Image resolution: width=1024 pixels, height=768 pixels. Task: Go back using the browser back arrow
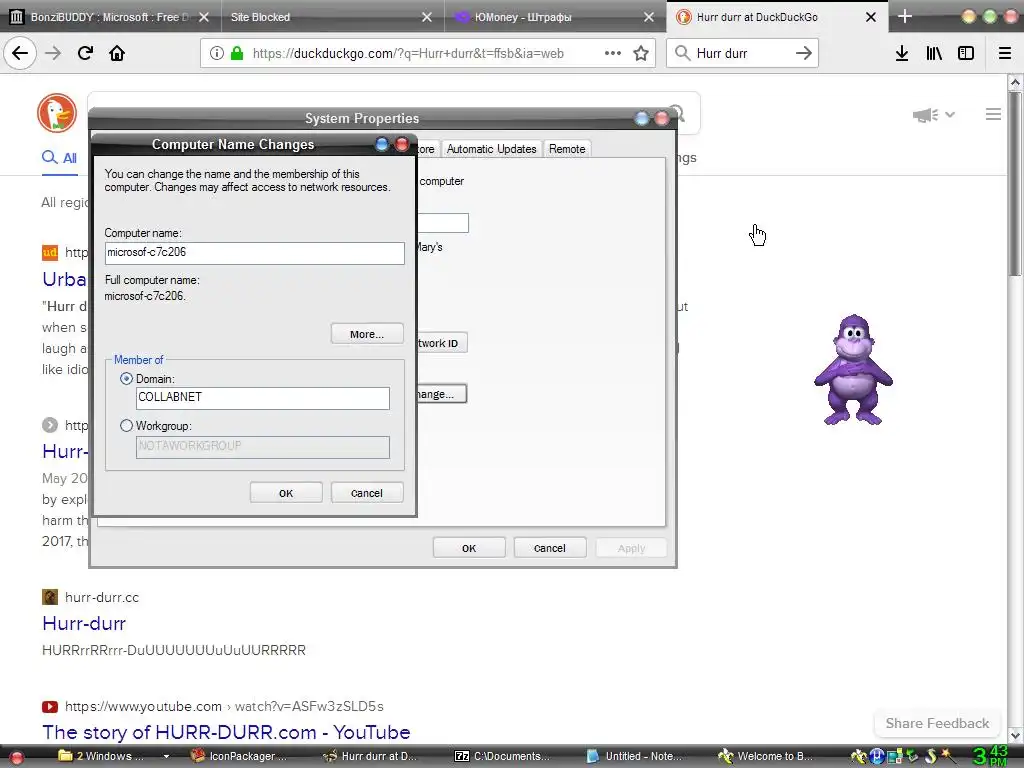coord(20,53)
